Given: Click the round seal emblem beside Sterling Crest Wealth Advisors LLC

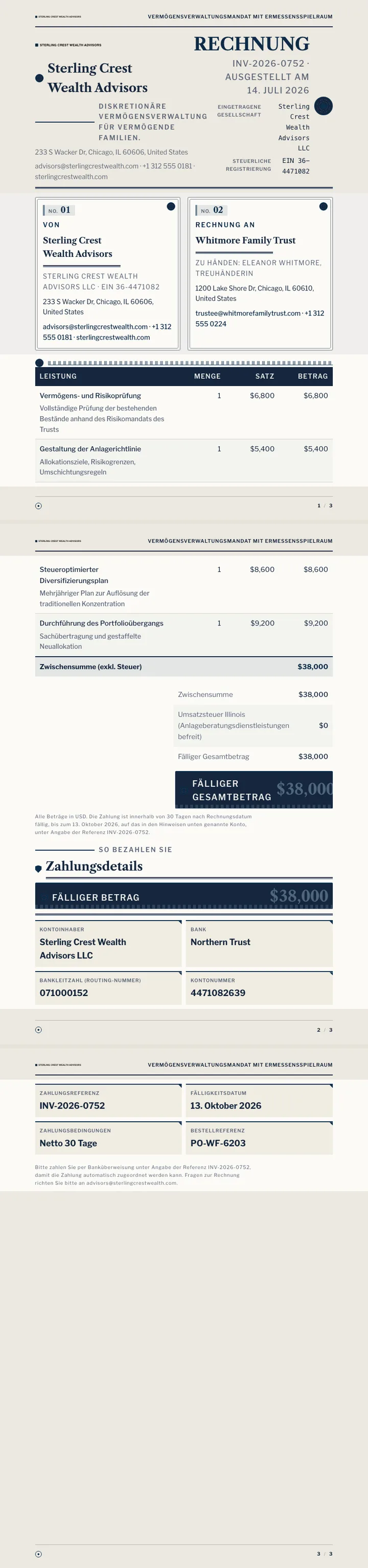Looking at the screenshot, I should (324, 106).
